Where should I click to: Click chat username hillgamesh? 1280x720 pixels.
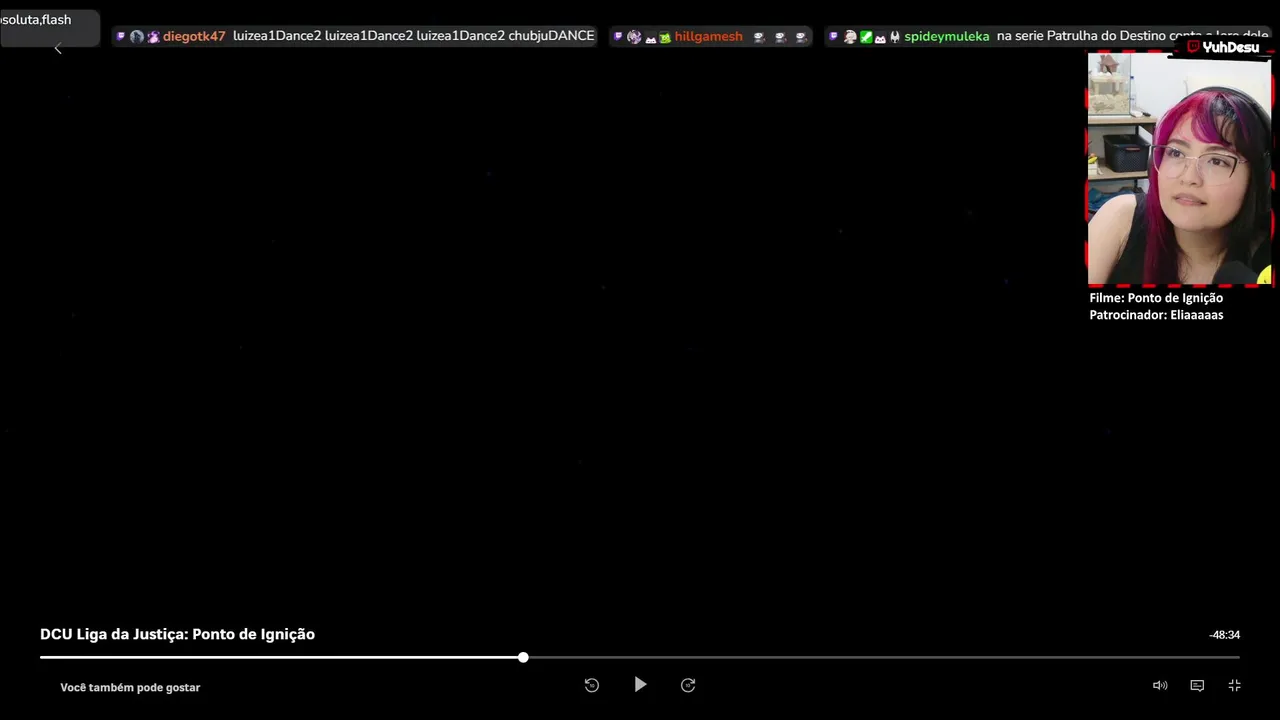(708, 36)
